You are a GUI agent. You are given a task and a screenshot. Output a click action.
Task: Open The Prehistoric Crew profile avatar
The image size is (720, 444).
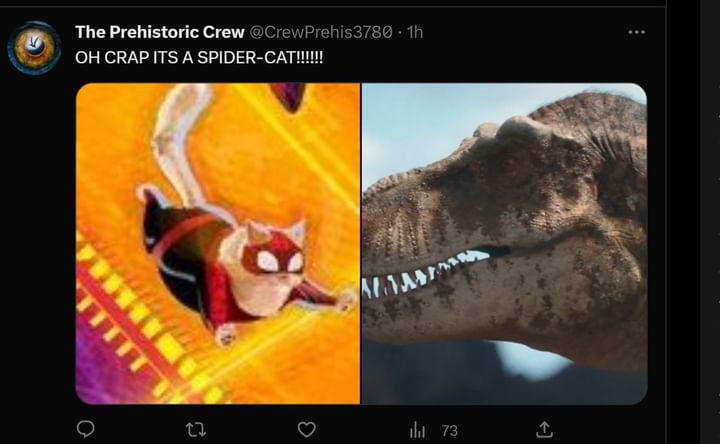34,47
